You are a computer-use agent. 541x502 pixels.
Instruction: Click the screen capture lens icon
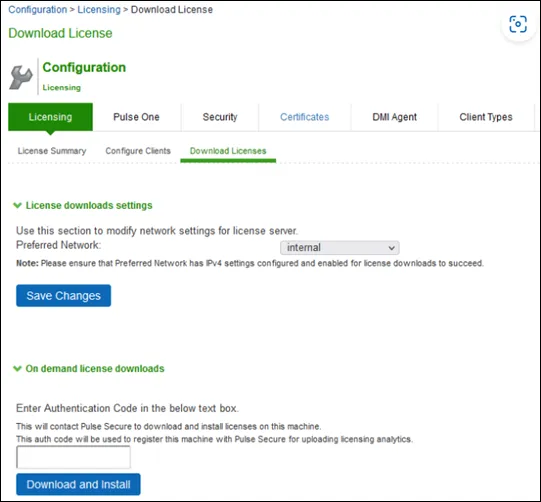pos(518,24)
